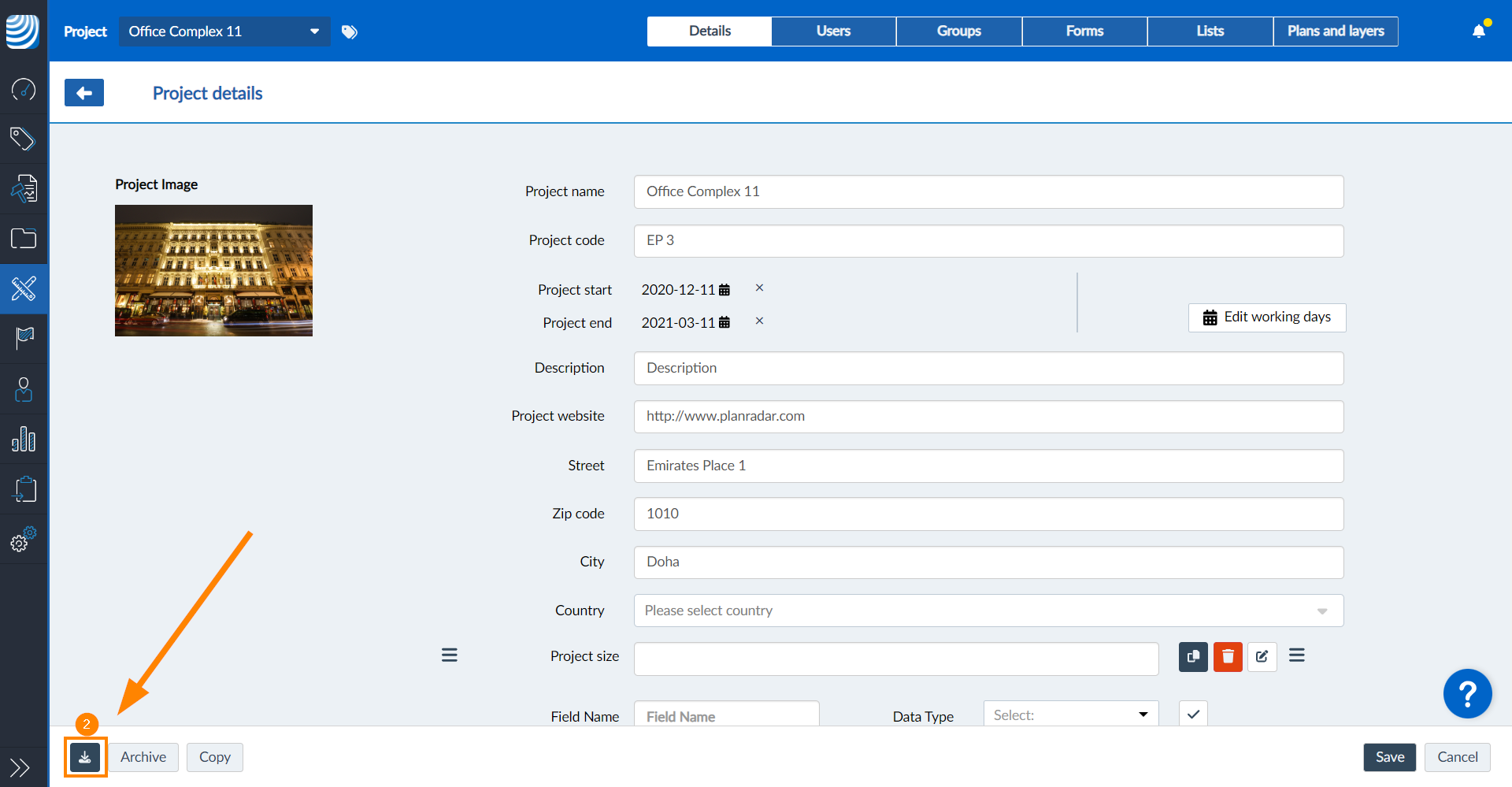Open calendar picker for Project end
The height and width of the screenshot is (787, 1512).
click(724, 323)
